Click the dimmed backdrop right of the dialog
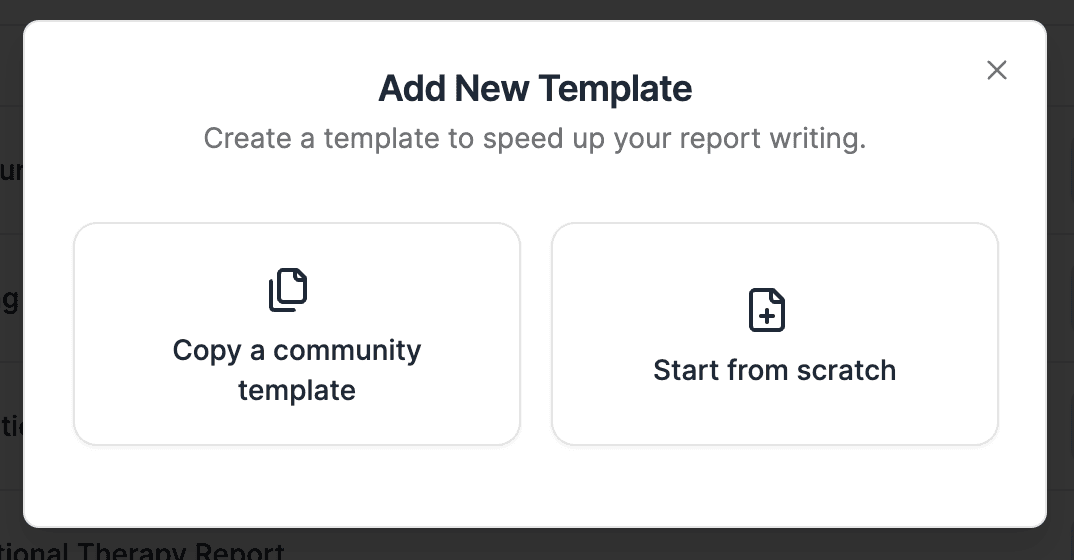Screen dimensions: 1074x560 tap(1061, 280)
